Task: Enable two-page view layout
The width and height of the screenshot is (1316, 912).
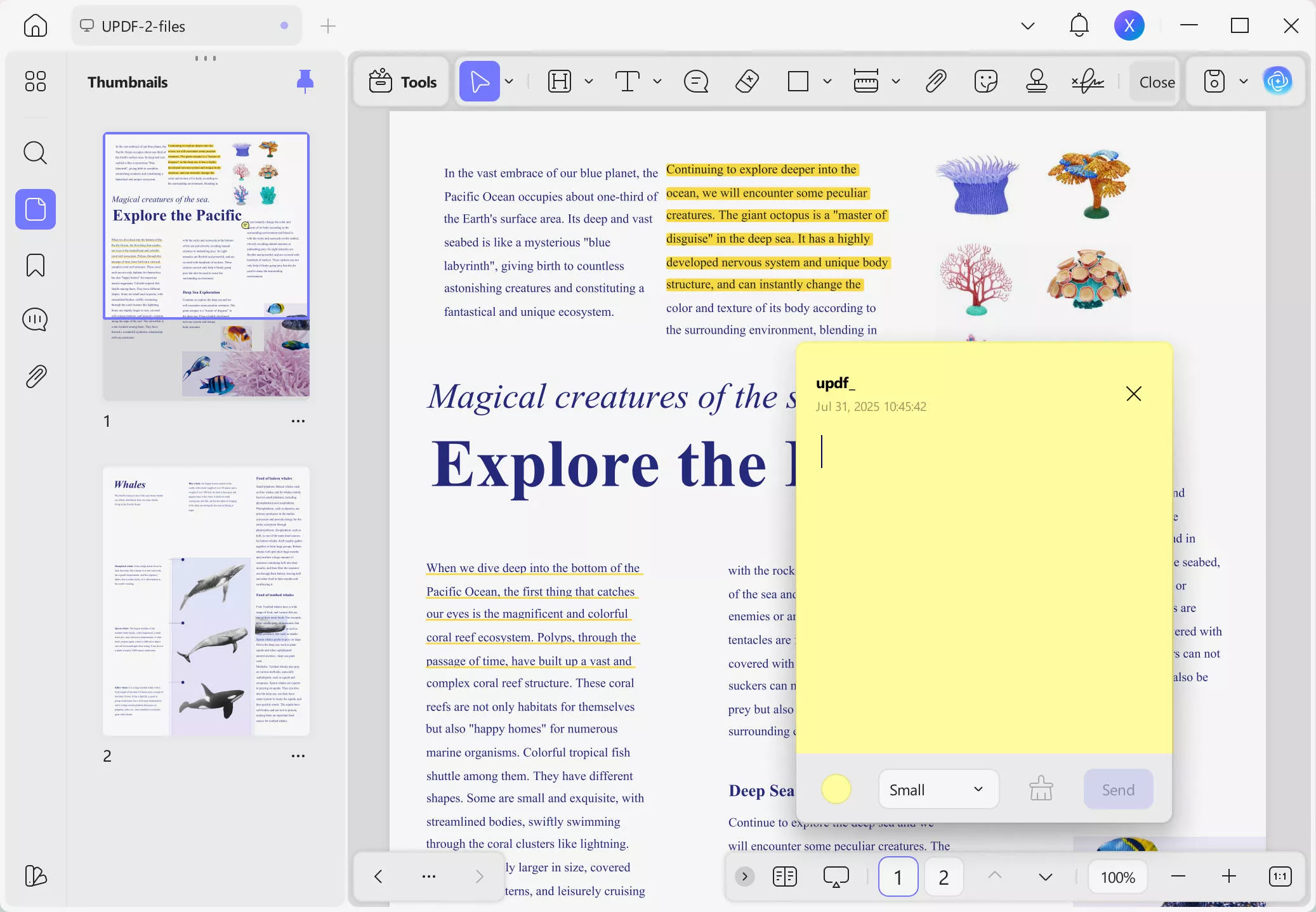Action: pyautogui.click(x=784, y=876)
